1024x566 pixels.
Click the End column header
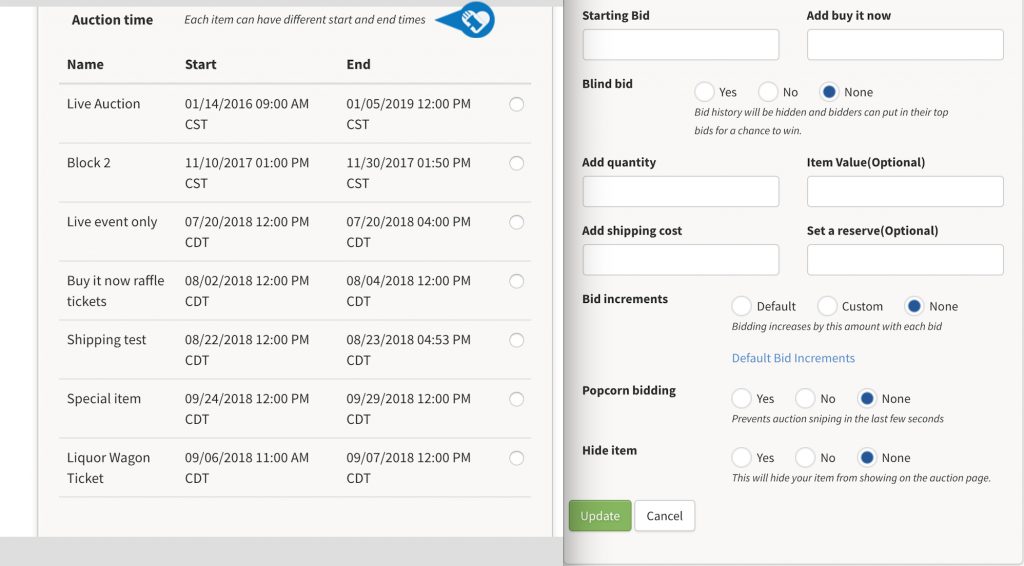point(359,64)
